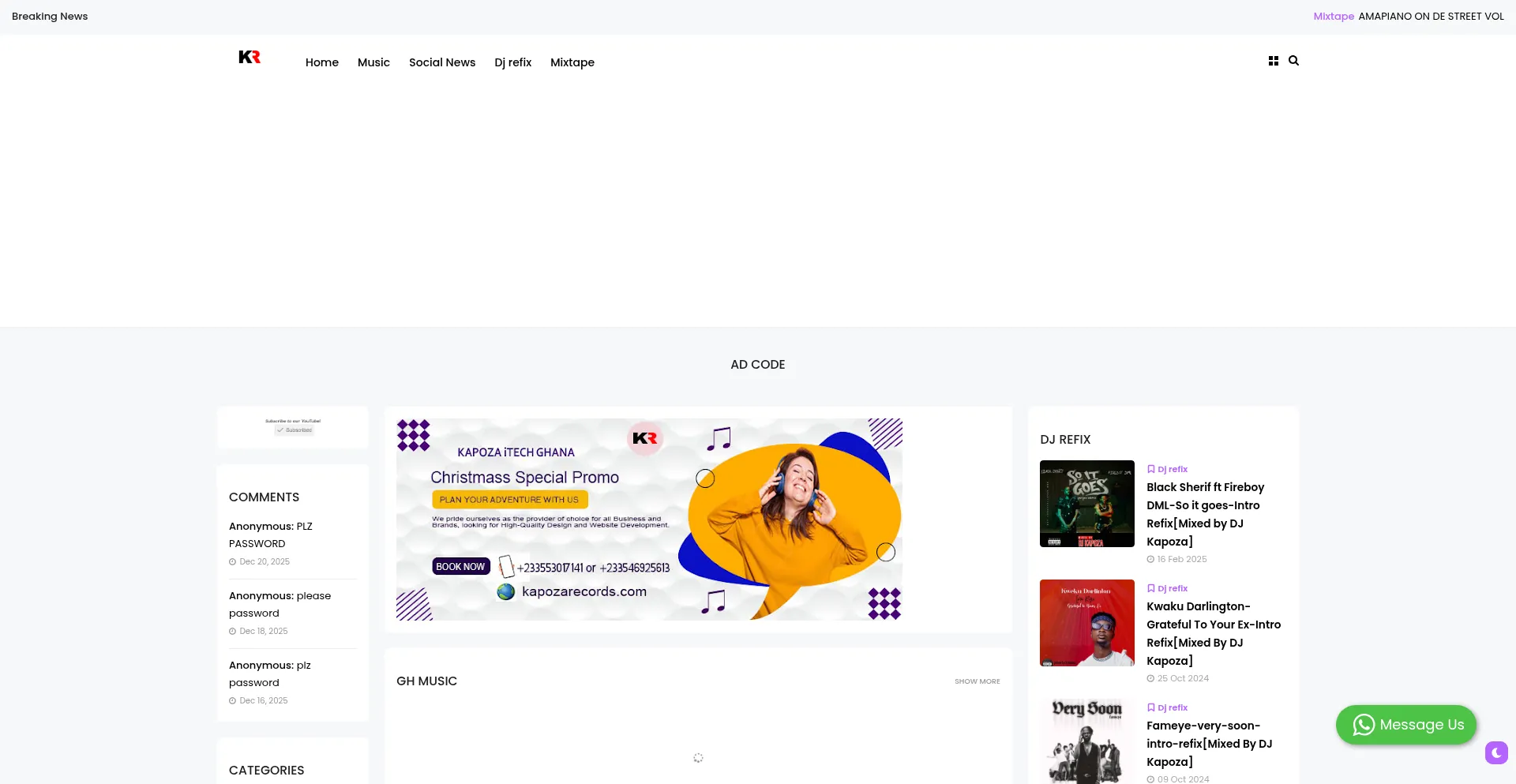The height and width of the screenshot is (784, 1516).
Task: Click the grid menu icon in the header
Action: click(1272, 60)
